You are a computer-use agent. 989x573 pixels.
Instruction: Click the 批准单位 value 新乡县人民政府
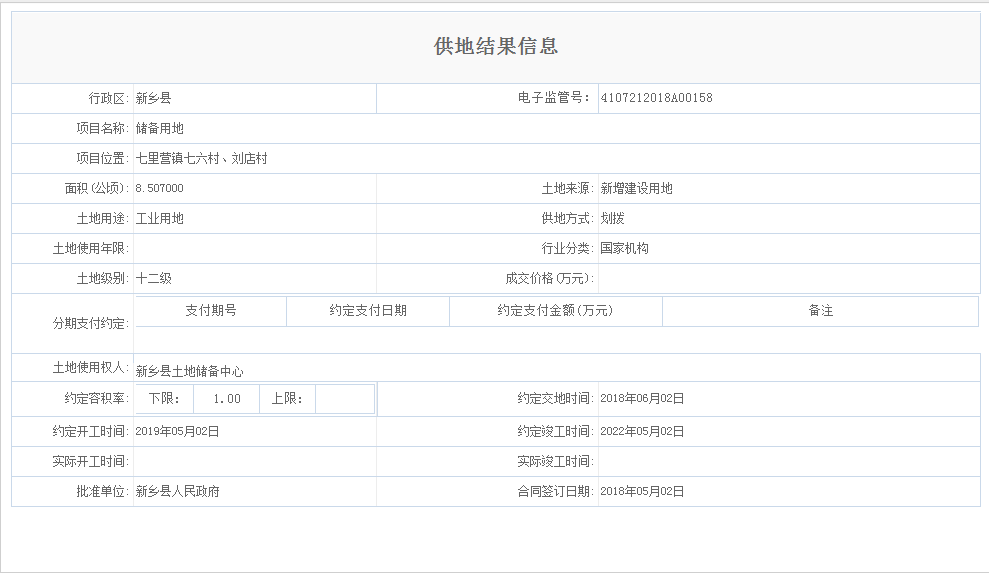click(177, 491)
